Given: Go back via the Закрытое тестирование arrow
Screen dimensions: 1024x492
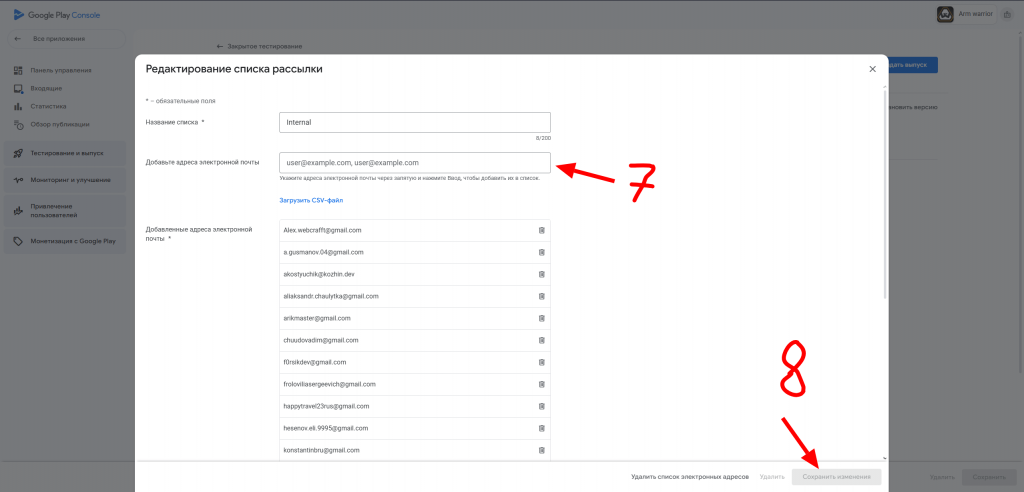Looking at the screenshot, I should pos(220,46).
